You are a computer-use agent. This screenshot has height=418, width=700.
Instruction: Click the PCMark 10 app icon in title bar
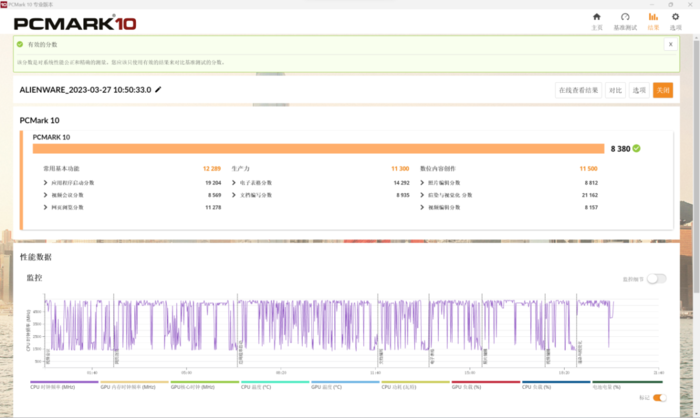[x=4, y=4]
